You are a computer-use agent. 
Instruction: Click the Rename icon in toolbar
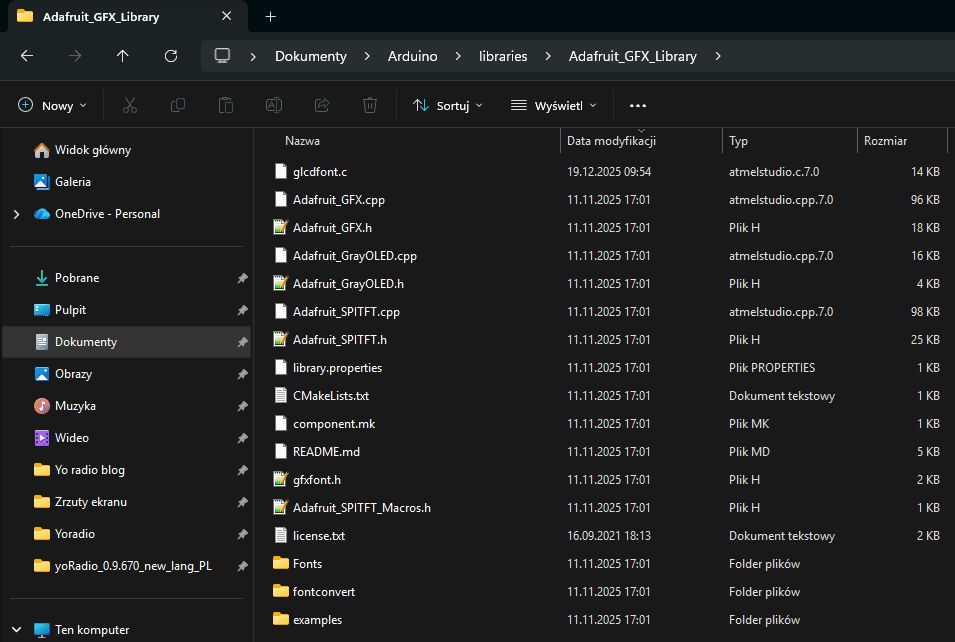(273, 105)
